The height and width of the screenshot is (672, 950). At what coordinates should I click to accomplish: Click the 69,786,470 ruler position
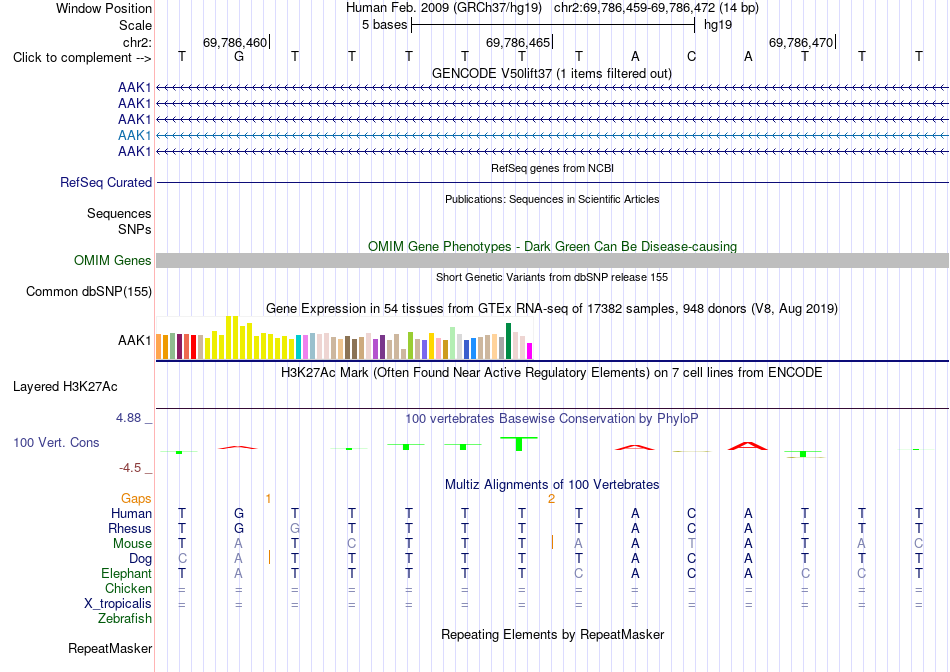click(801, 42)
